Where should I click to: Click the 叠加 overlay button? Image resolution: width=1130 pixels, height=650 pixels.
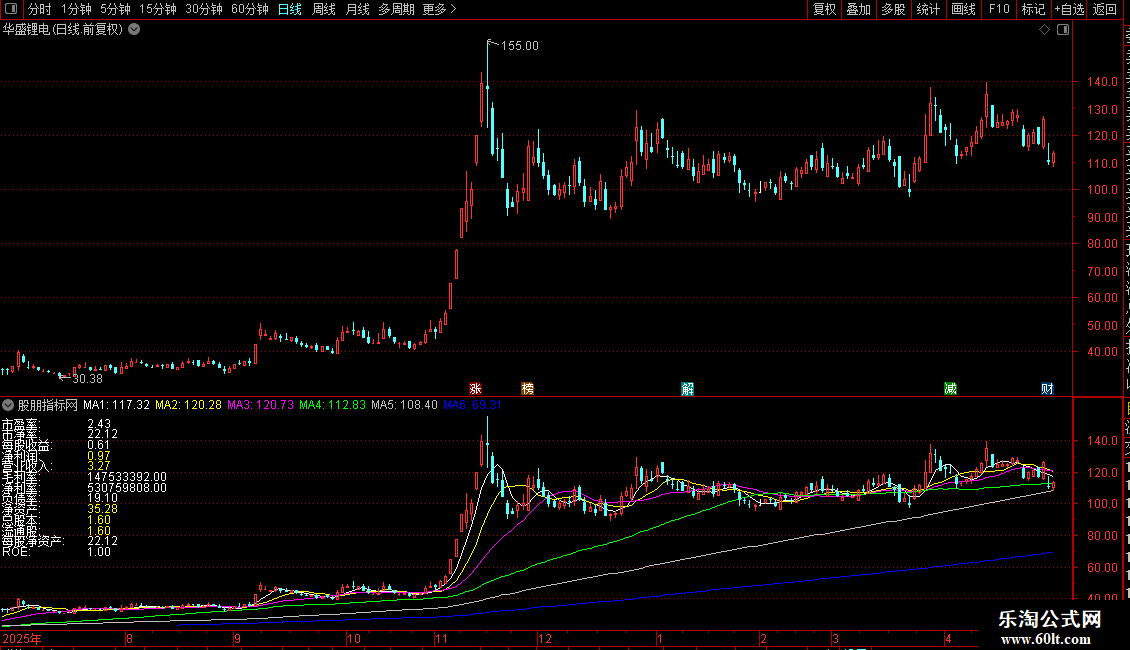(x=858, y=9)
